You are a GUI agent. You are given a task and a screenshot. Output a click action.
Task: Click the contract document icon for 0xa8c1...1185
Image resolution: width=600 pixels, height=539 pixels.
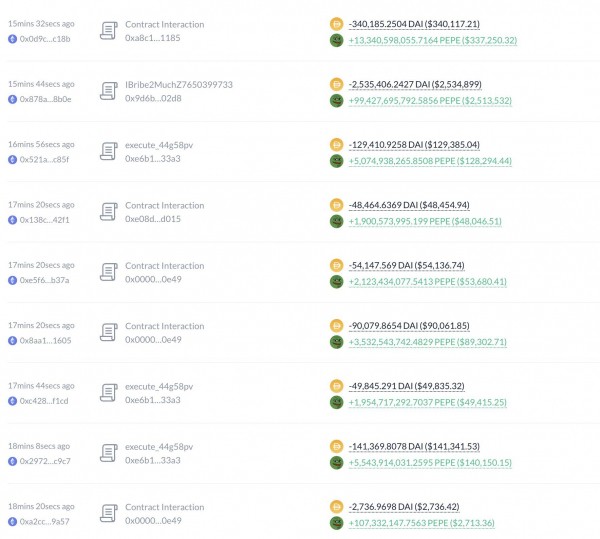click(108, 30)
